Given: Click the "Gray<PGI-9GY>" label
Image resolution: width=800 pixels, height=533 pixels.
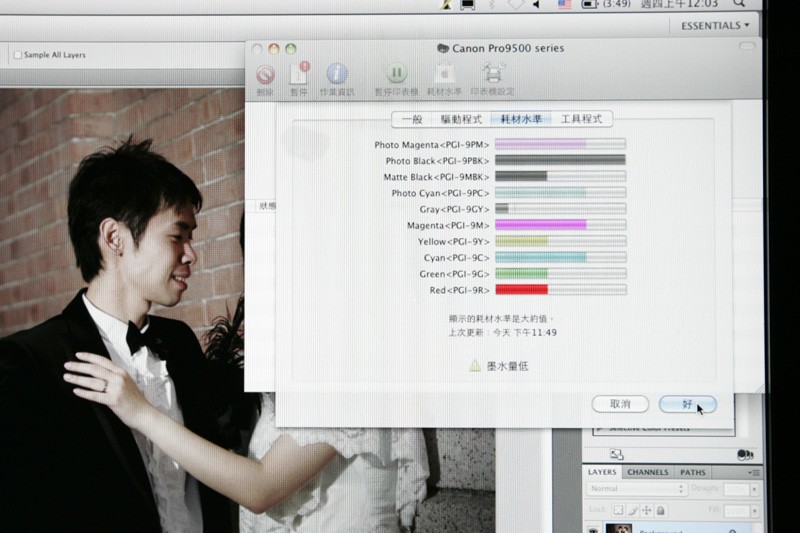Looking at the screenshot, I should (x=454, y=209).
